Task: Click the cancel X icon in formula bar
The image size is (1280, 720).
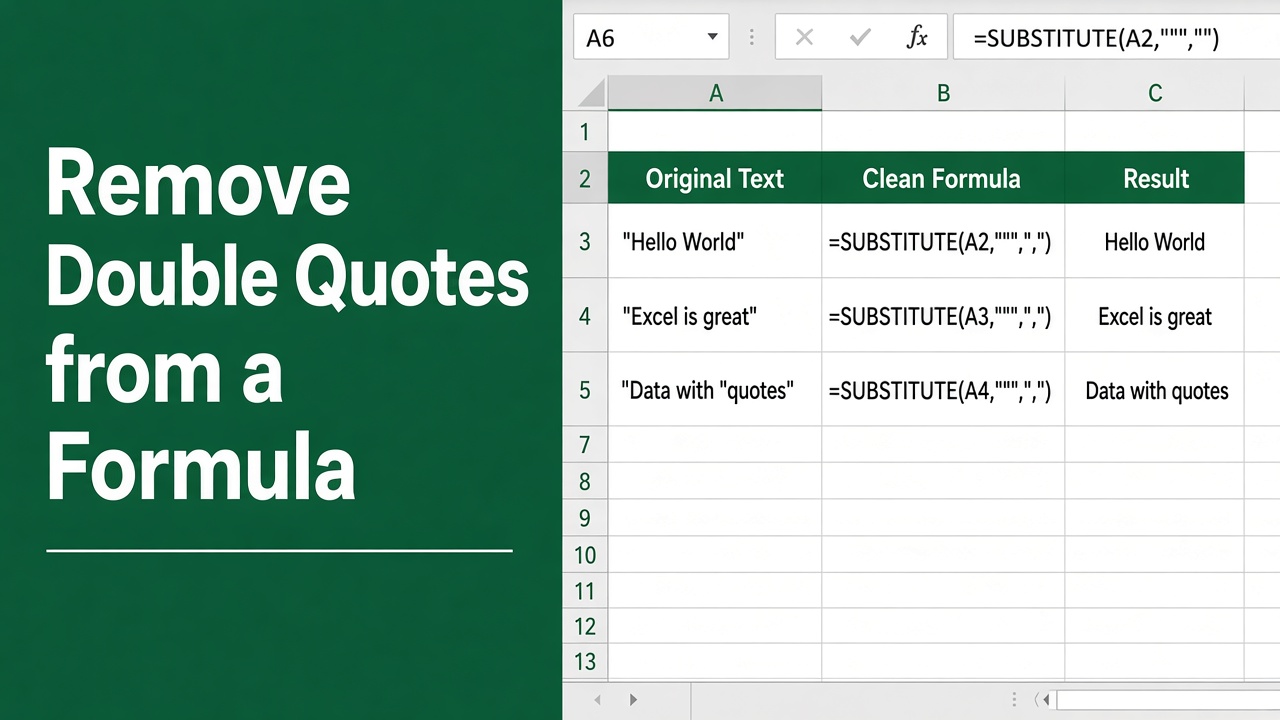Action: [804, 38]
